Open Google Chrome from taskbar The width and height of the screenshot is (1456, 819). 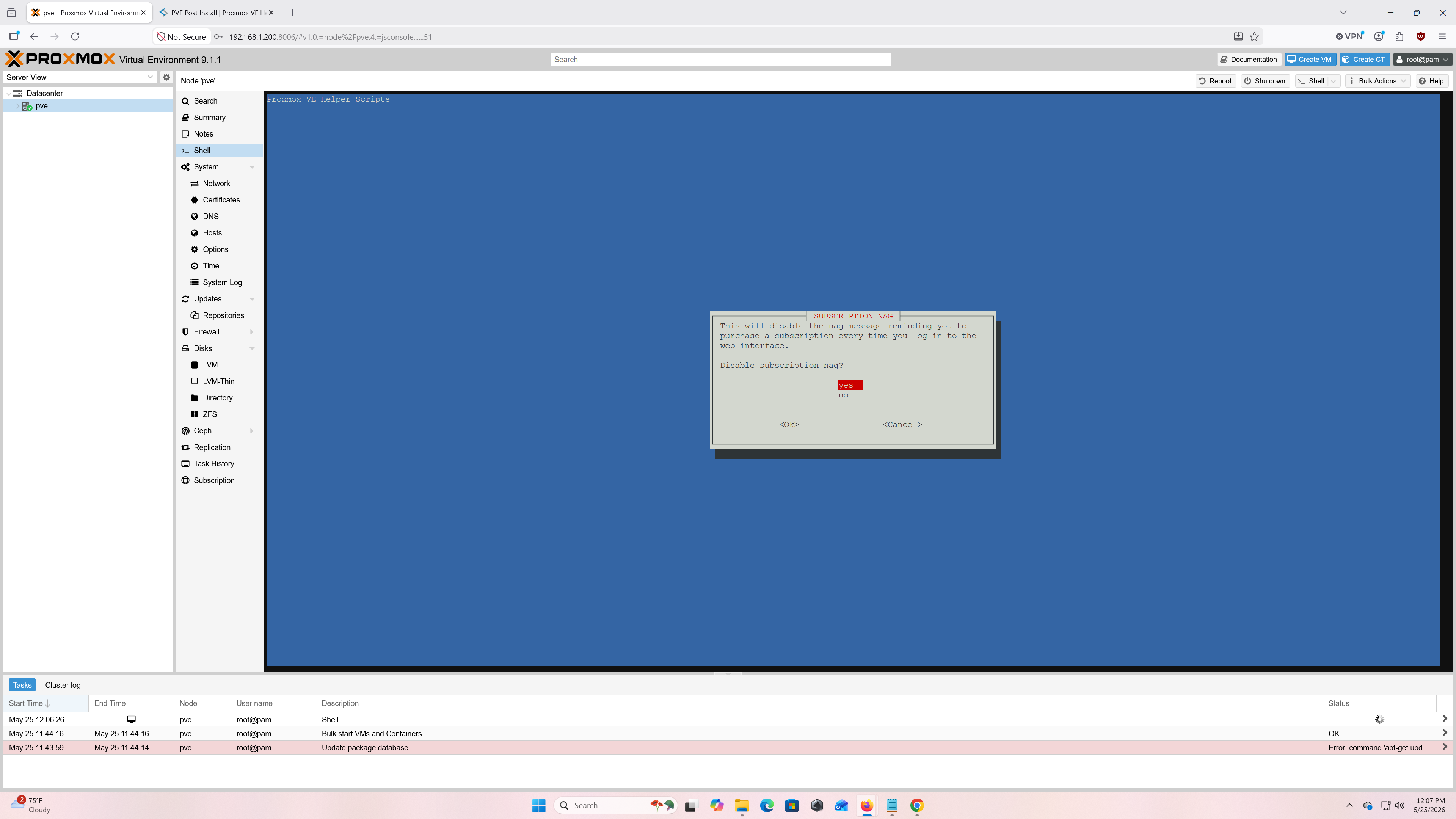[917, 805]
